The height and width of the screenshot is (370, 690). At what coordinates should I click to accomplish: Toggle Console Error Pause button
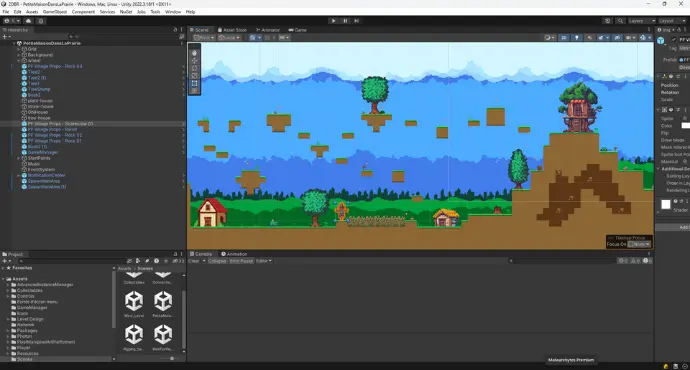tap(241, 261)
